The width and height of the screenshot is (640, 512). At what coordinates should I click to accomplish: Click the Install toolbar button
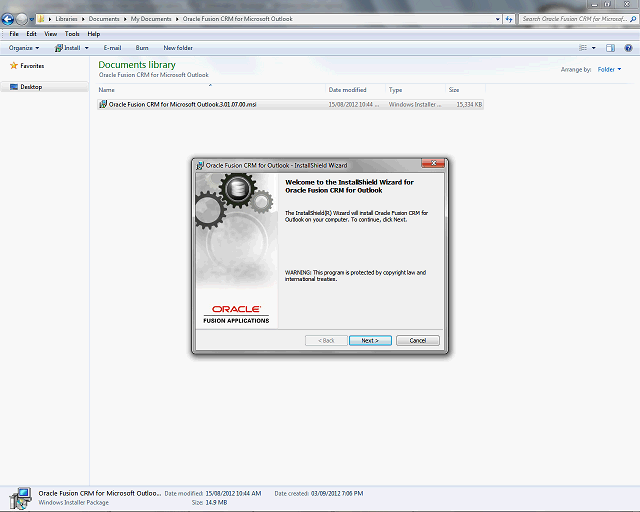(68, 48)
